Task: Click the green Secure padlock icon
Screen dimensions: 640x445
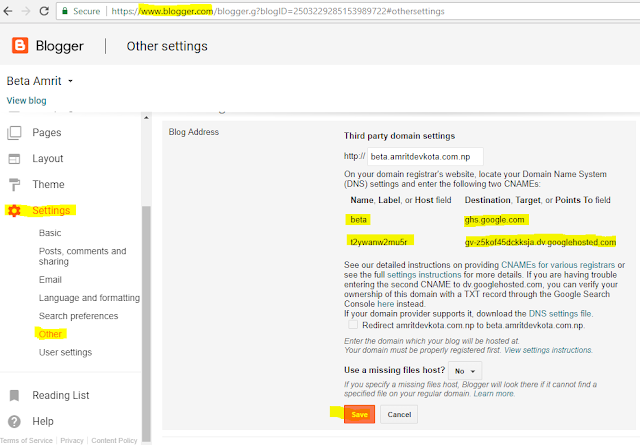Action: [x=64, y=11]
